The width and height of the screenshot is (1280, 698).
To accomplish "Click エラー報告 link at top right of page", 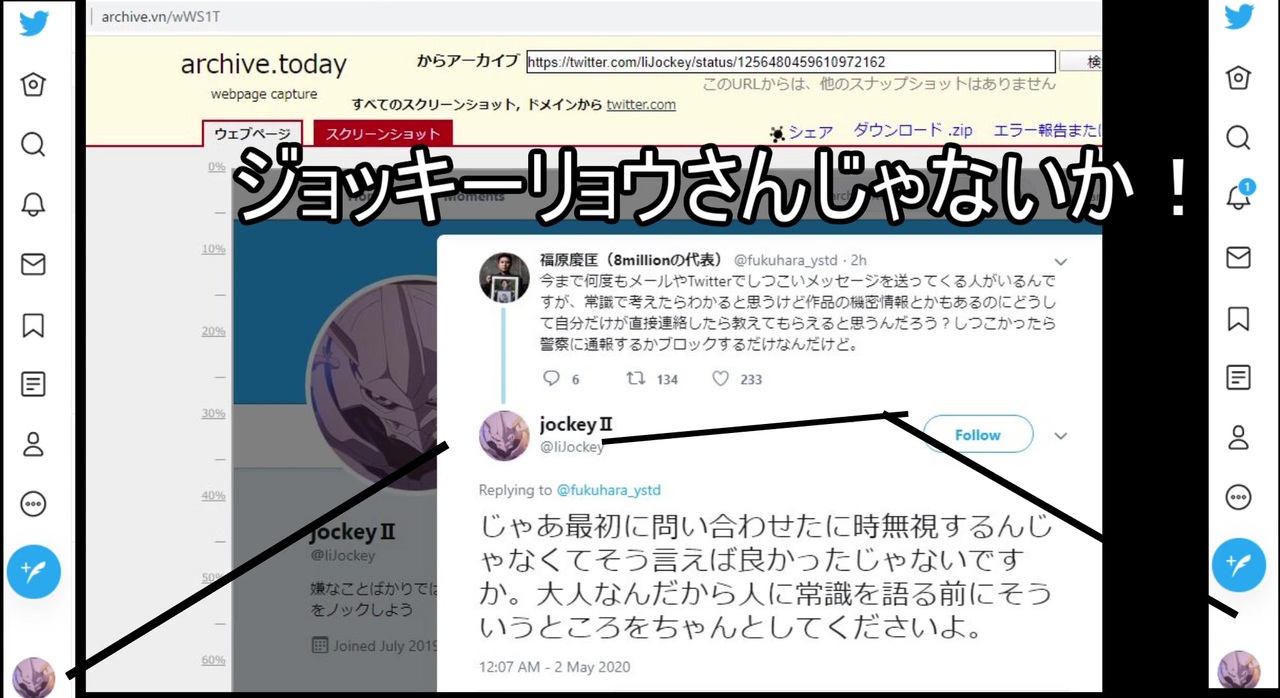I will pos(1047,130).
